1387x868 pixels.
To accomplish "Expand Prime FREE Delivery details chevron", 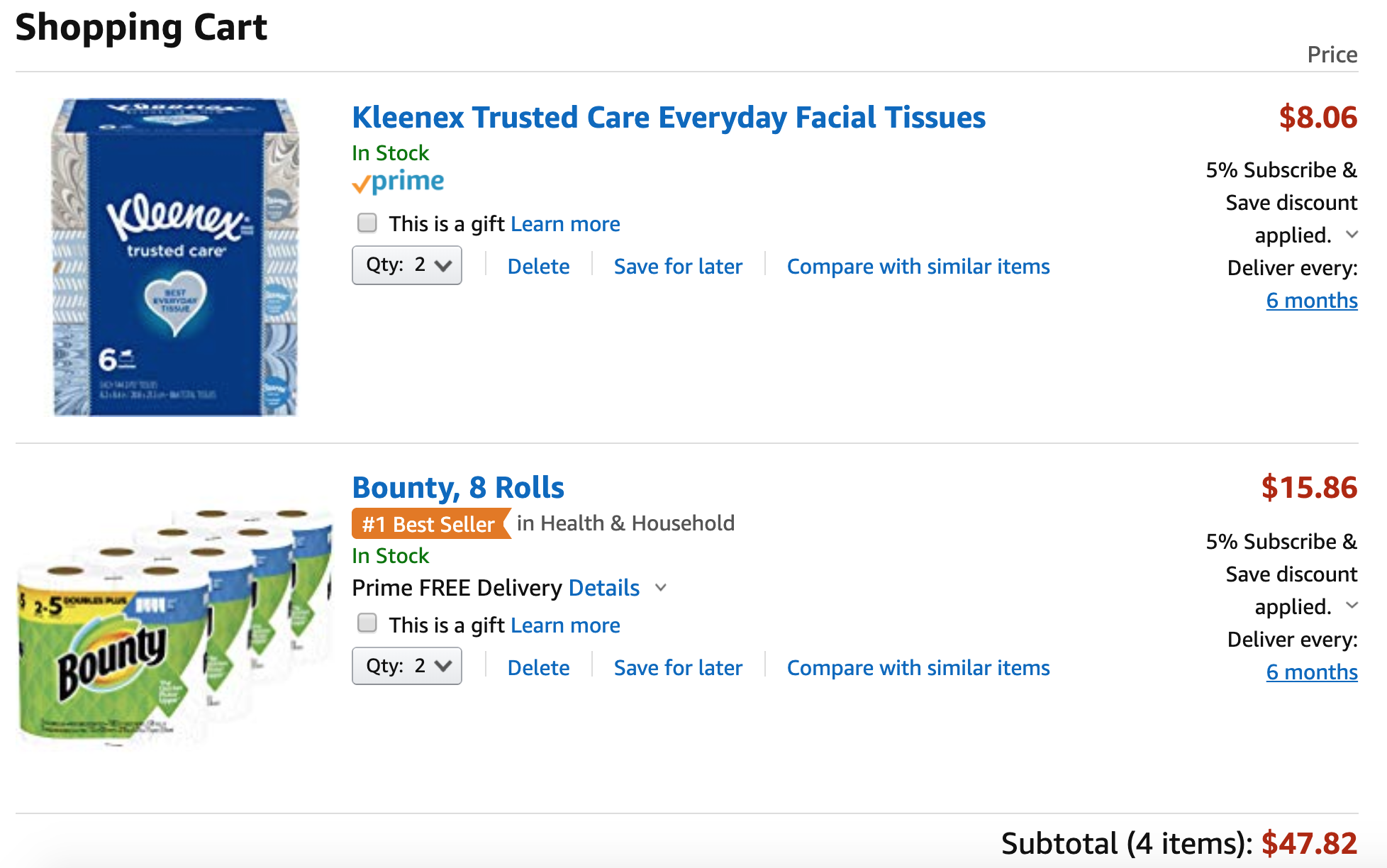I will pos(661,588).
